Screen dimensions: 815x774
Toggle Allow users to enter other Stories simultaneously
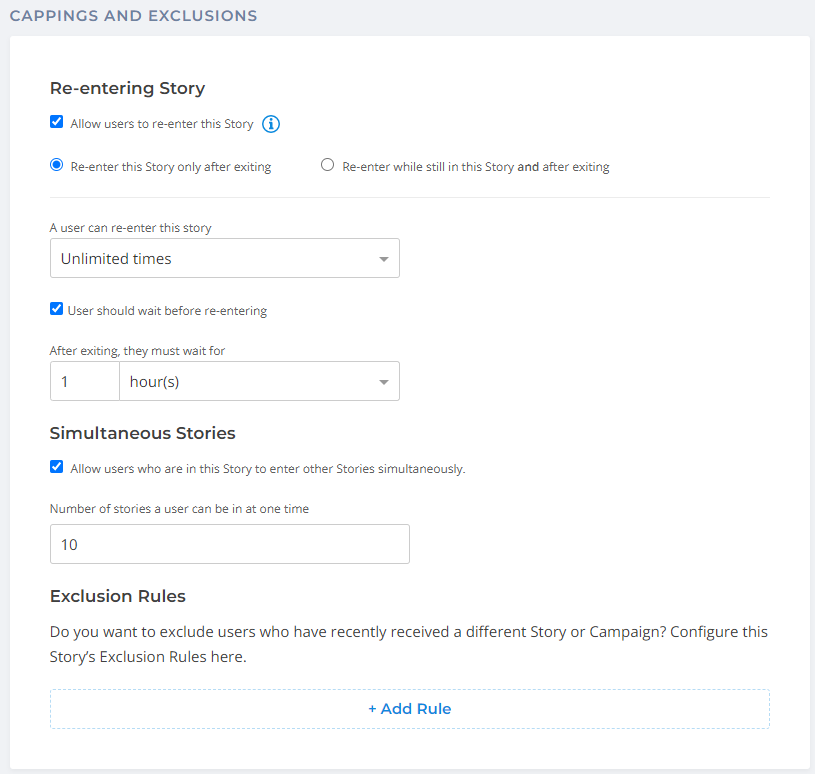coord(57,467)
